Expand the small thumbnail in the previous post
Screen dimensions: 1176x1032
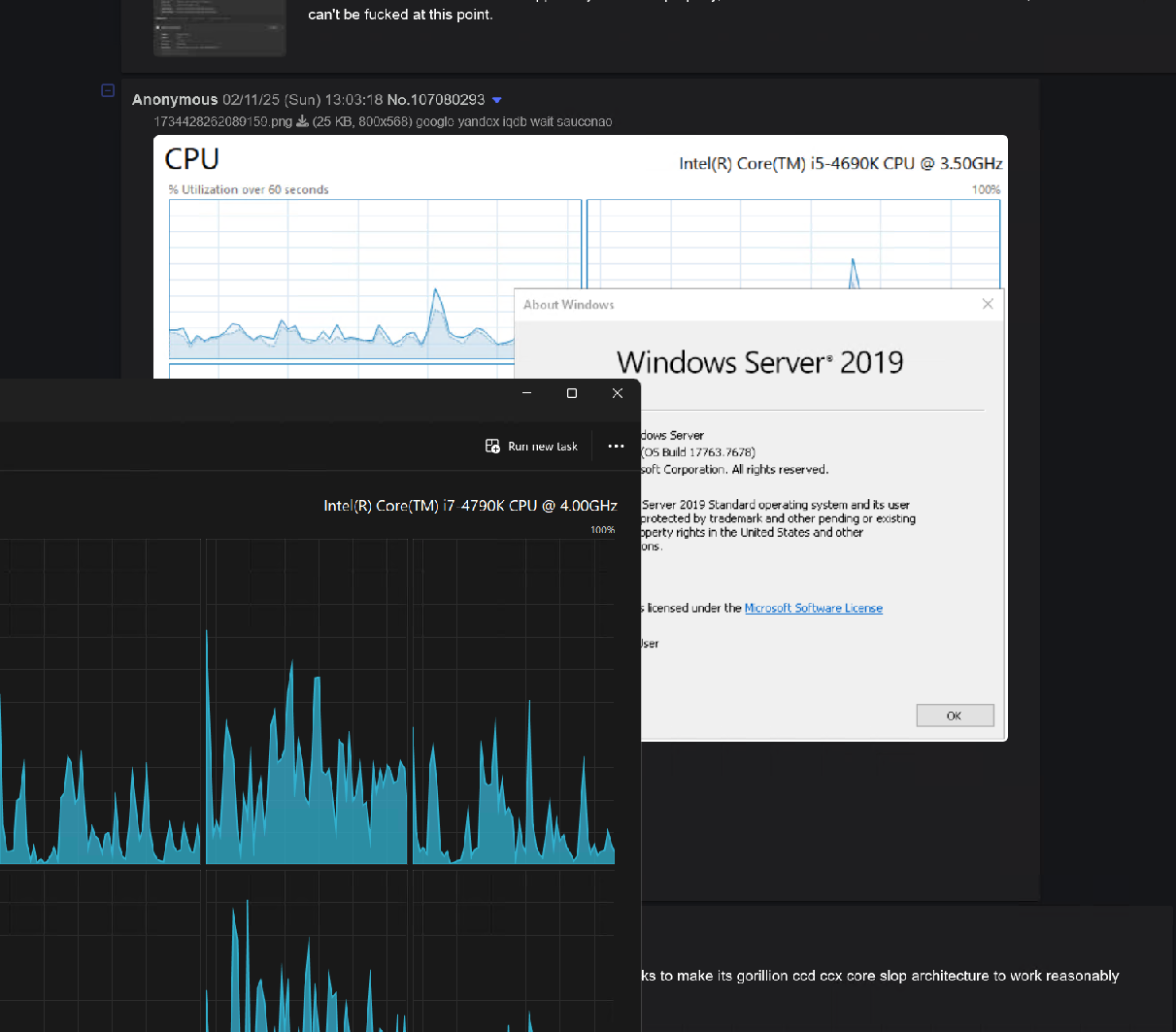pos(219,28)
